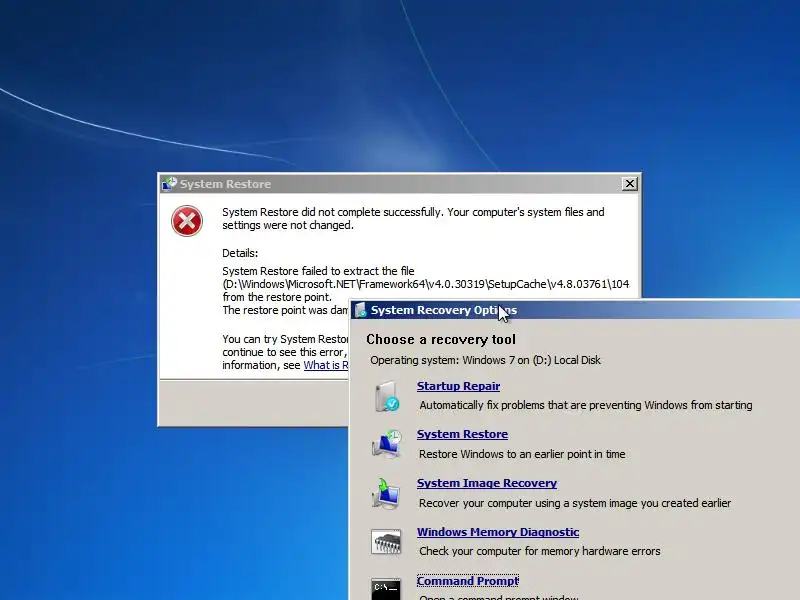The image size is (800, 600).
Task: Launch System Image Recovery link
Action: pyautogui.click(x=487, y=483)
